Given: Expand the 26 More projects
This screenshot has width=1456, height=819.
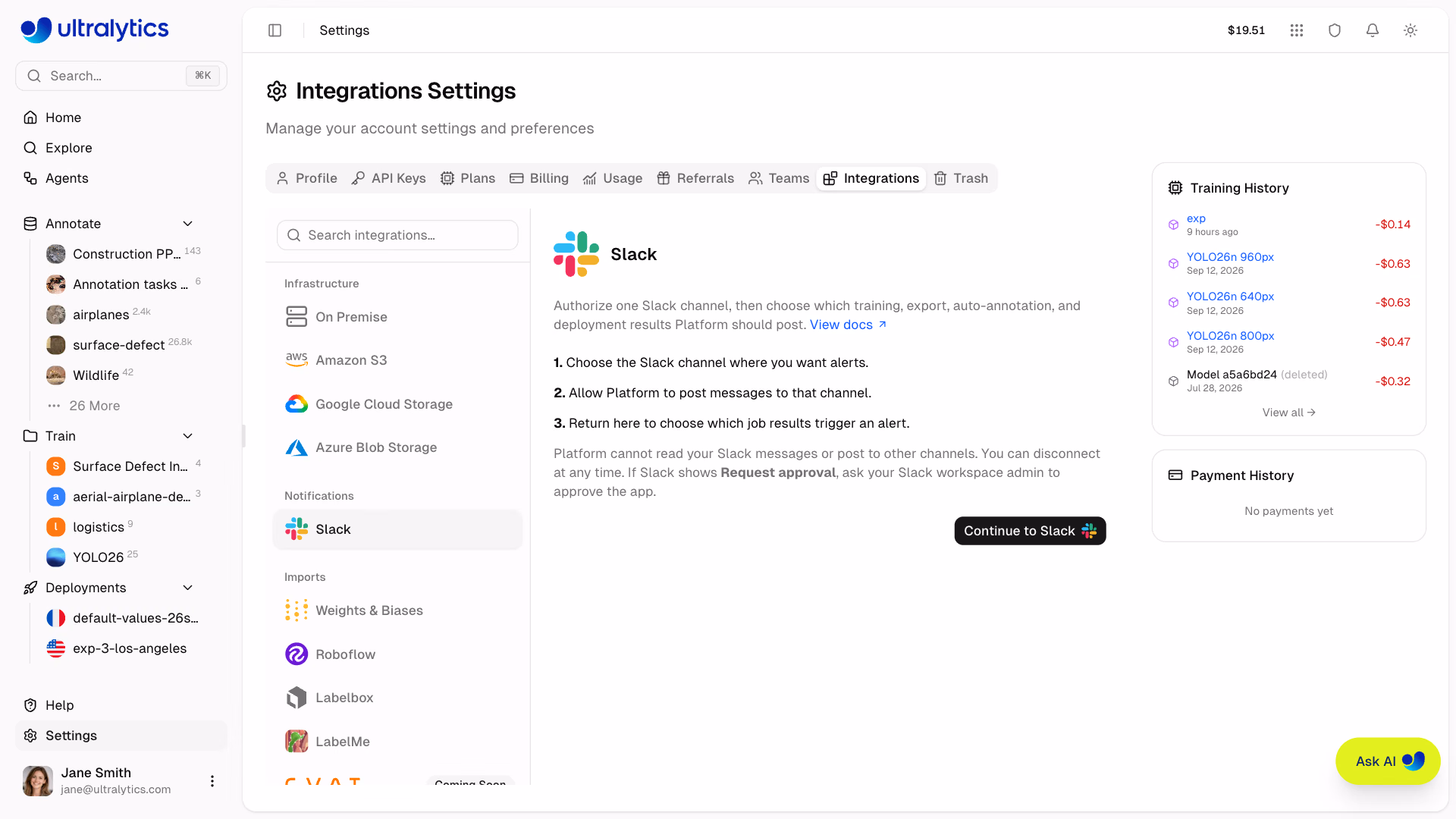Looking at the screenshot, I should click(x=94, y=406).
